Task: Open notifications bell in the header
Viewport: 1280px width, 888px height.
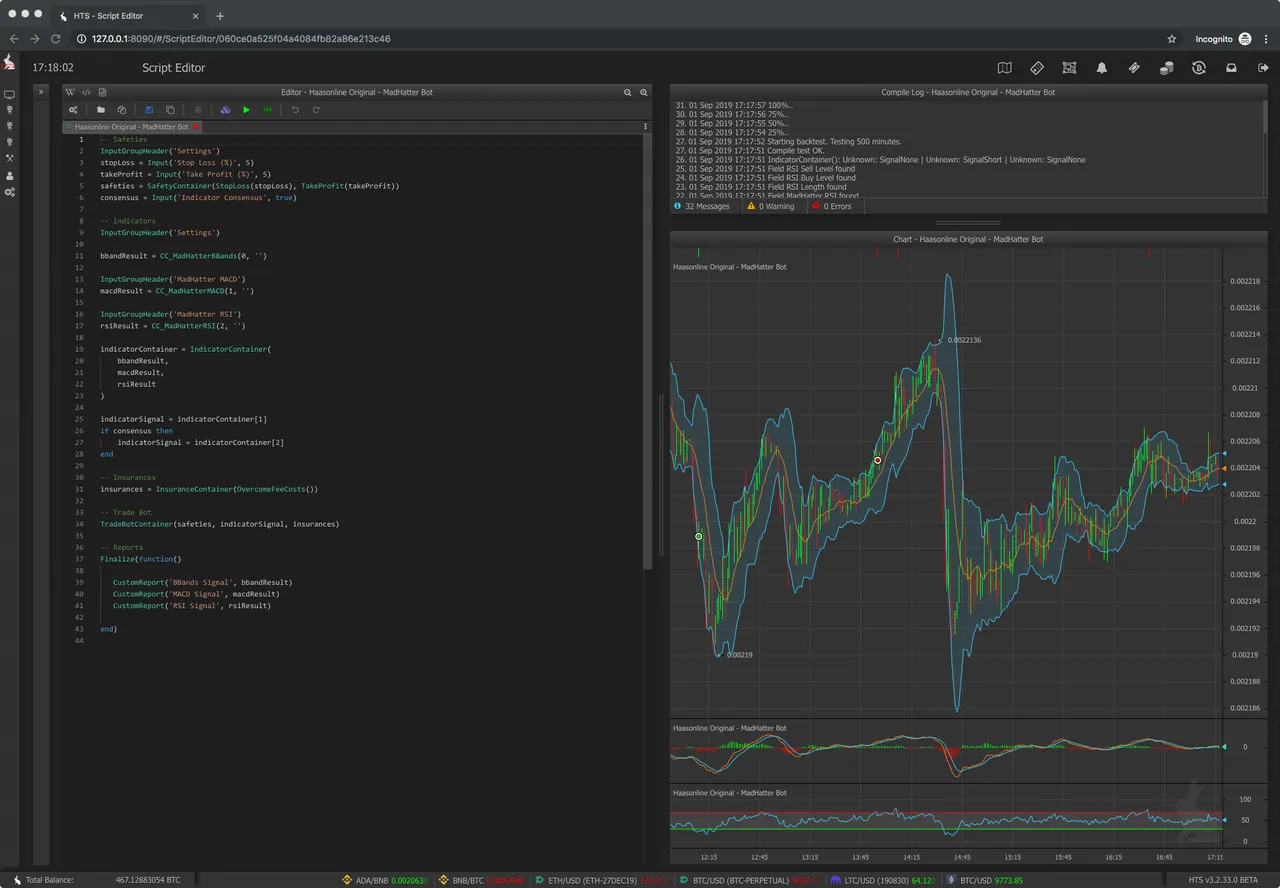Action: (x=1102, y=68)
